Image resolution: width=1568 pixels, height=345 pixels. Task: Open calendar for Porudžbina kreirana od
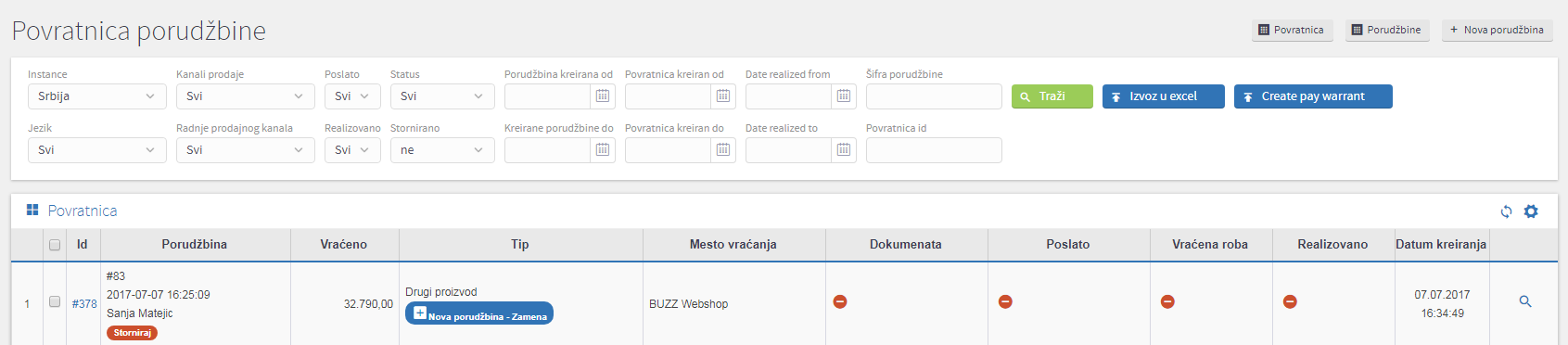click(603, 96)
